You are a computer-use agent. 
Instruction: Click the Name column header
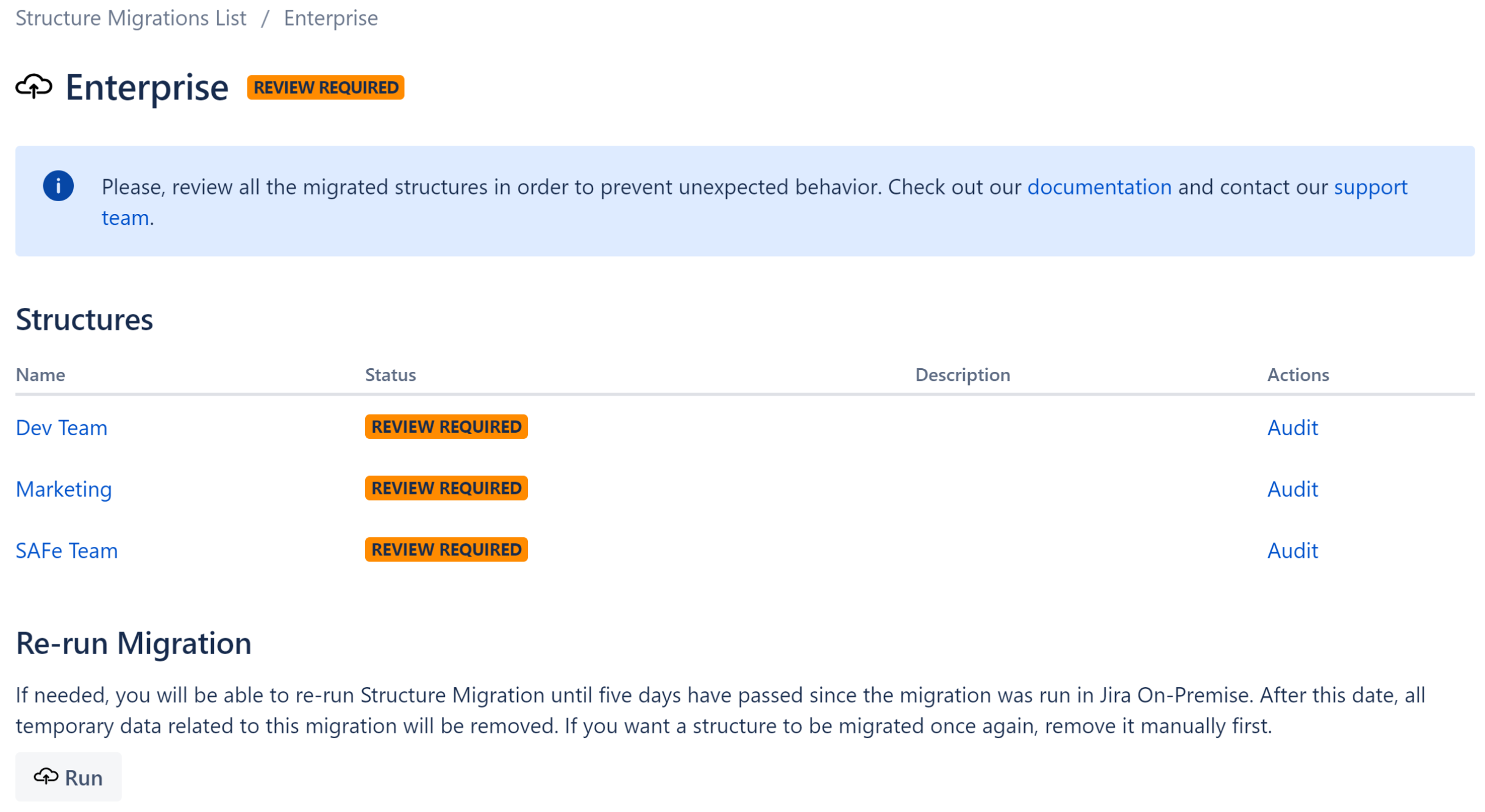click(x=41, y=375)
